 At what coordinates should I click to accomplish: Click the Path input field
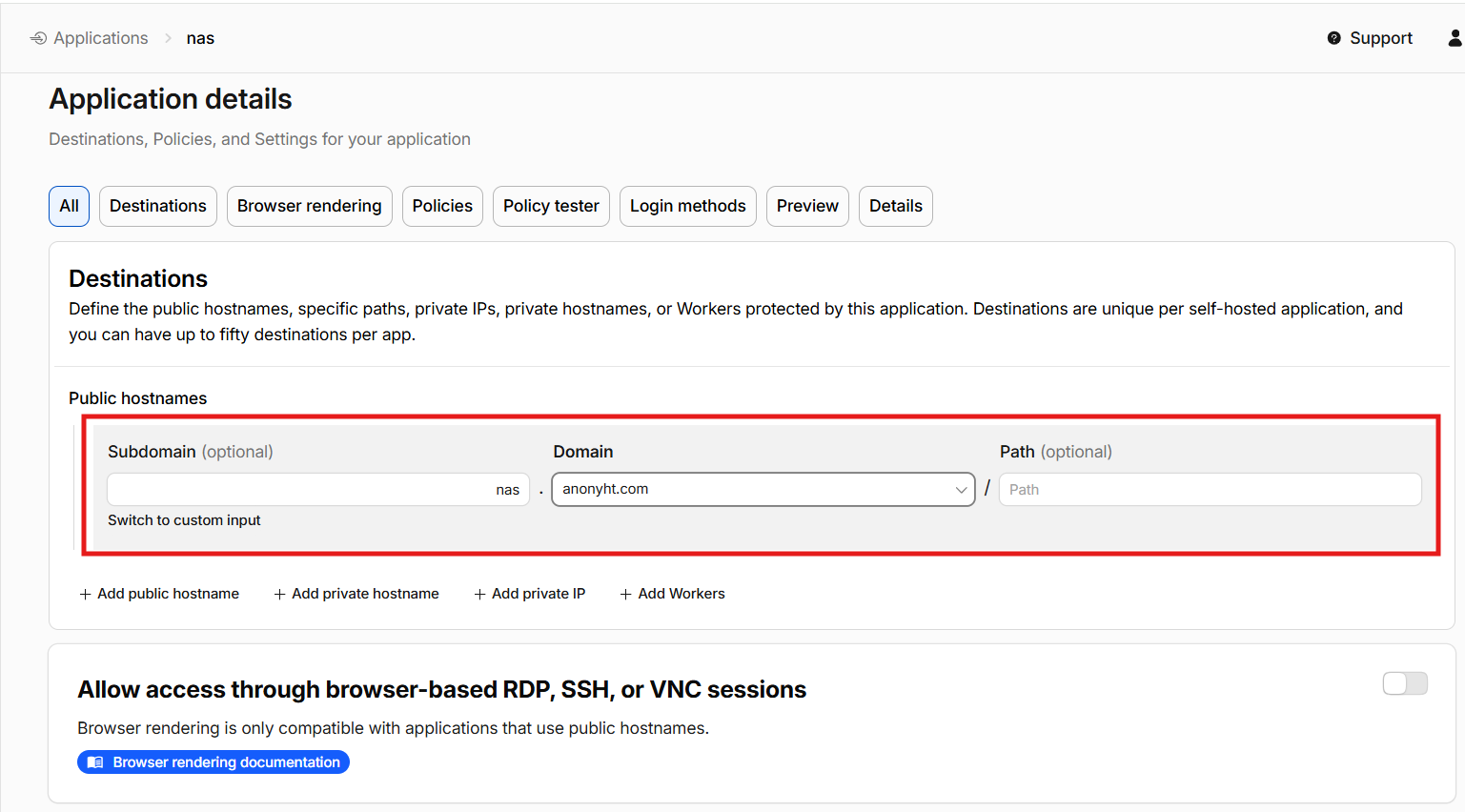click(x=1211, y=489)
